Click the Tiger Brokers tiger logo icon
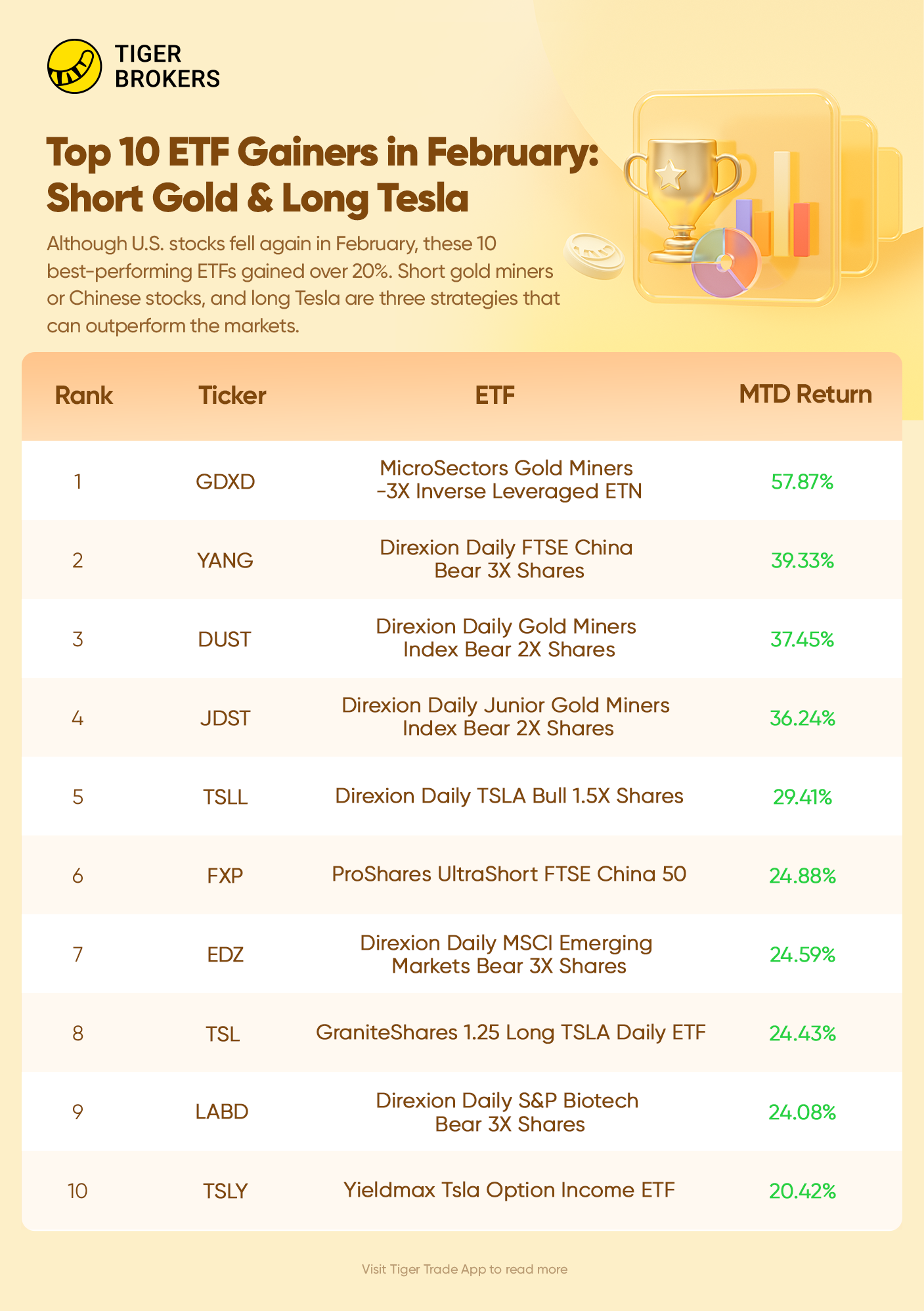The width and height of the screenshot is (924, 1311). coord(74,66)
